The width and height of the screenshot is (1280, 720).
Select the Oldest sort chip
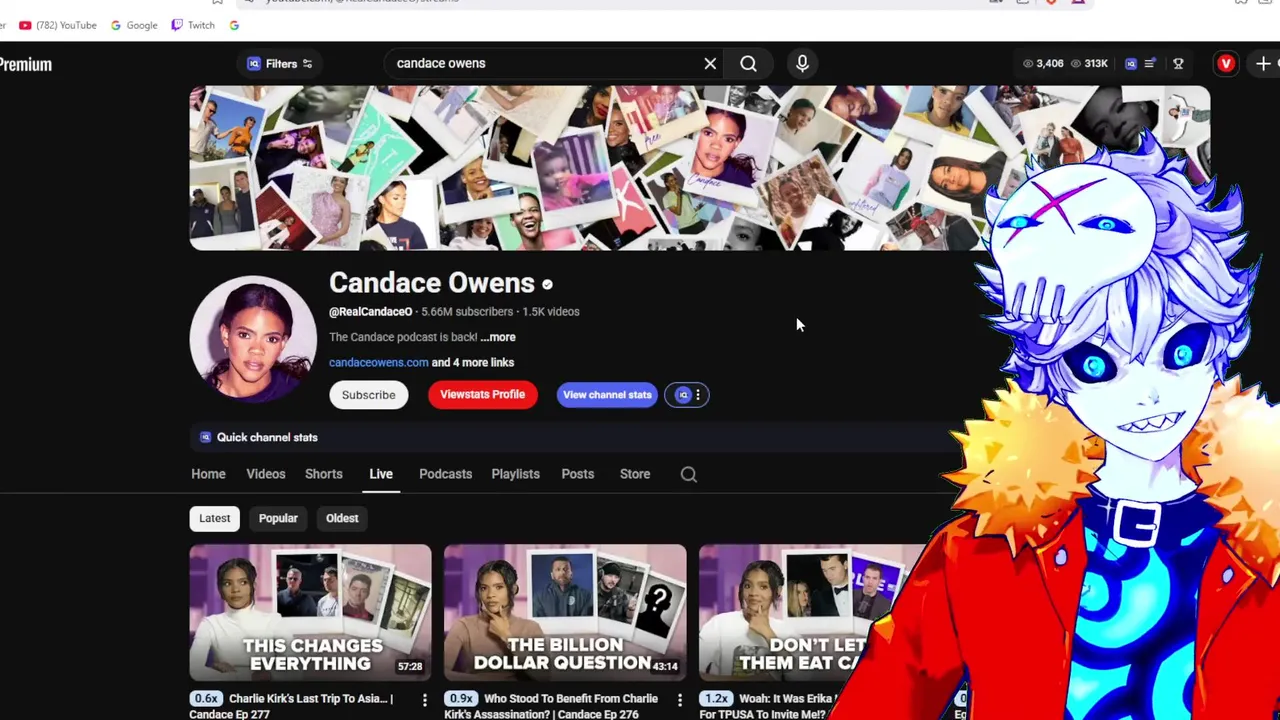(x=342, y=518)
